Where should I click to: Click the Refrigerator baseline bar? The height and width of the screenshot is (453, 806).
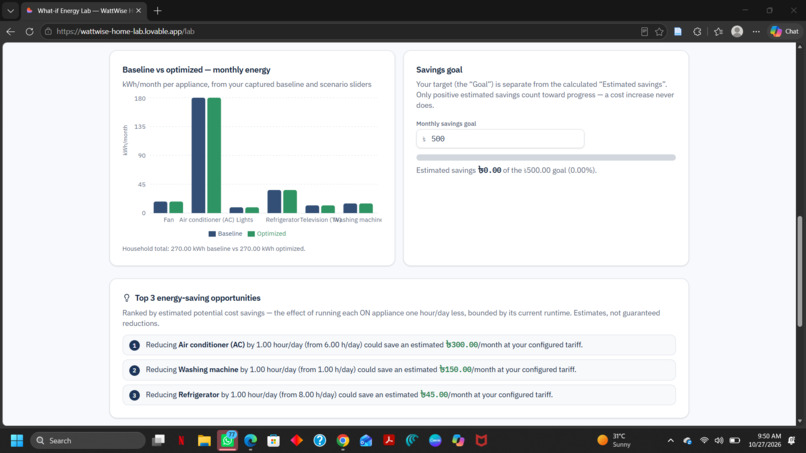274,202
